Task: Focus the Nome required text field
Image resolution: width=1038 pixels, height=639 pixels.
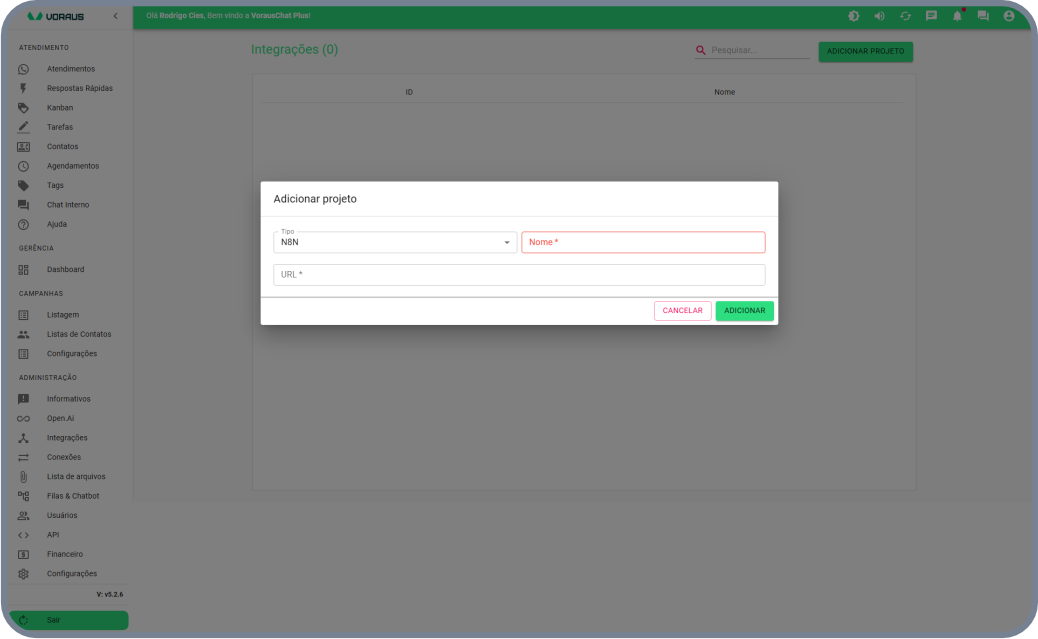Action: pos(643,242)
